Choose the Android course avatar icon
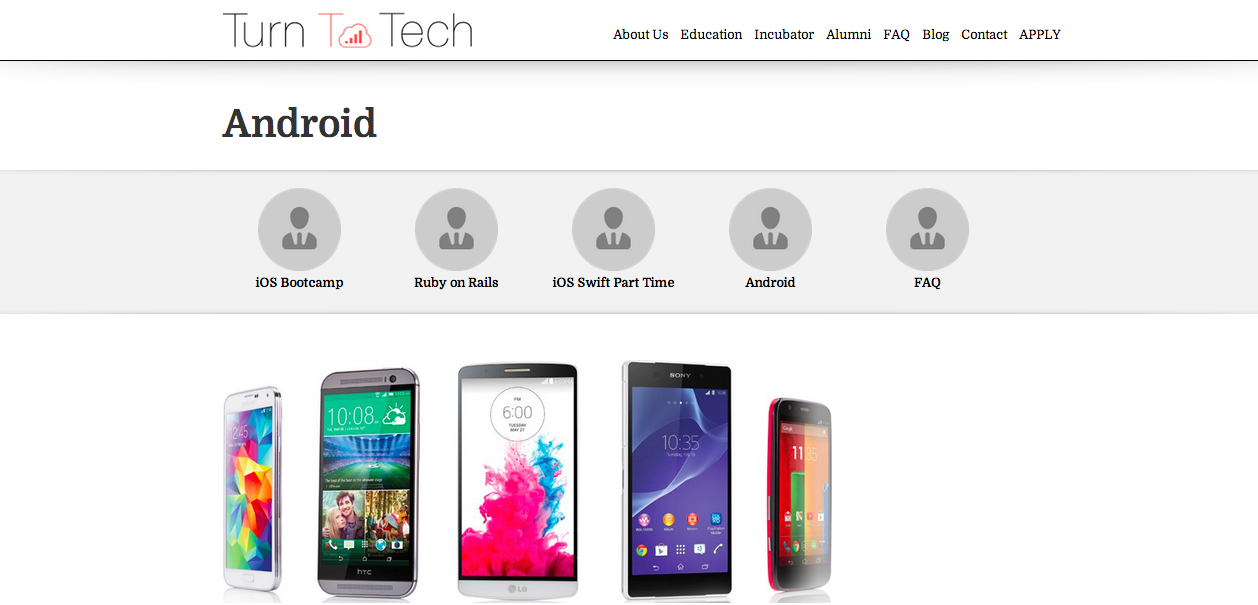 [770, 229]
